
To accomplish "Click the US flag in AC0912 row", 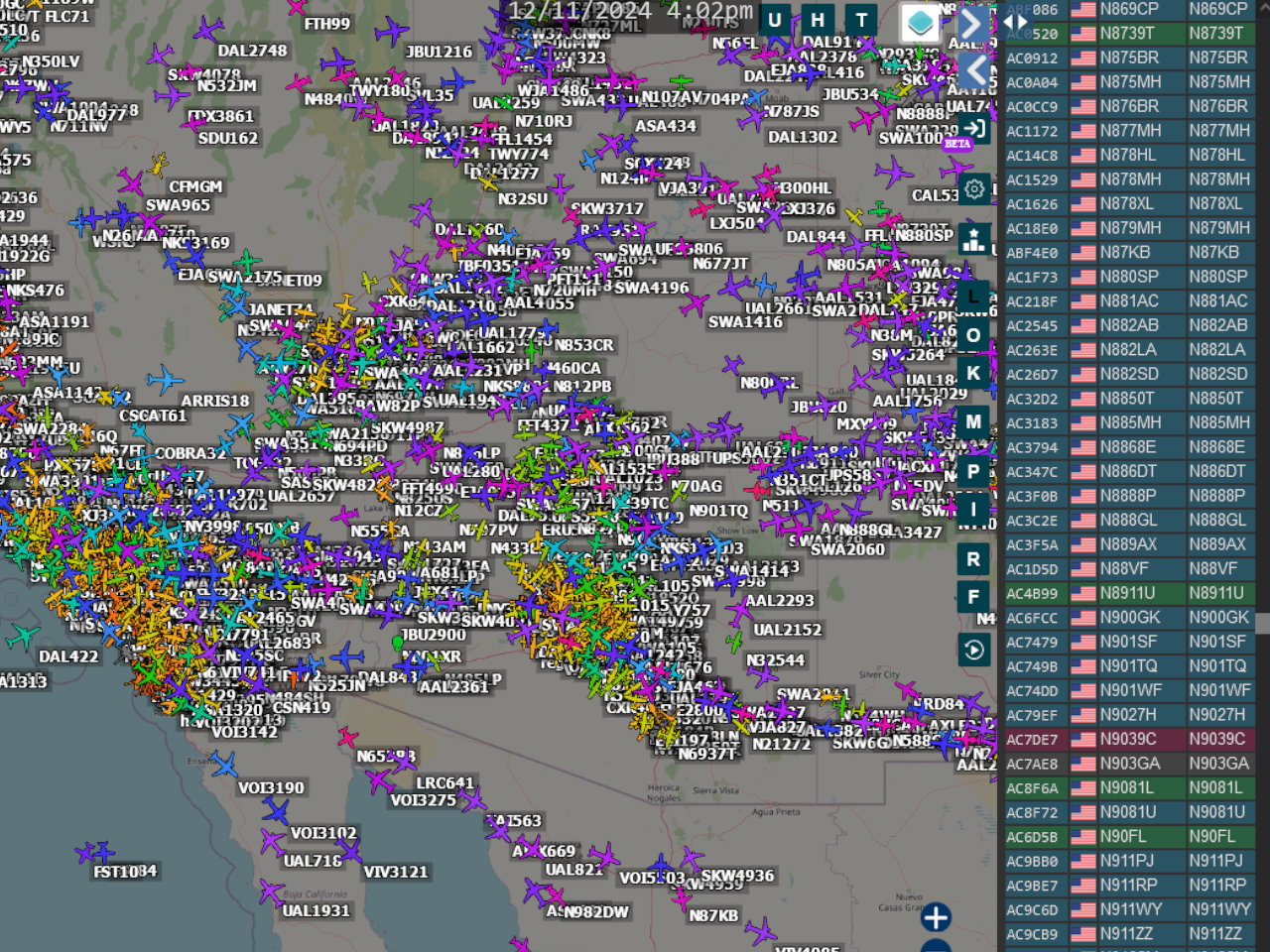I will click(1083, 59).
